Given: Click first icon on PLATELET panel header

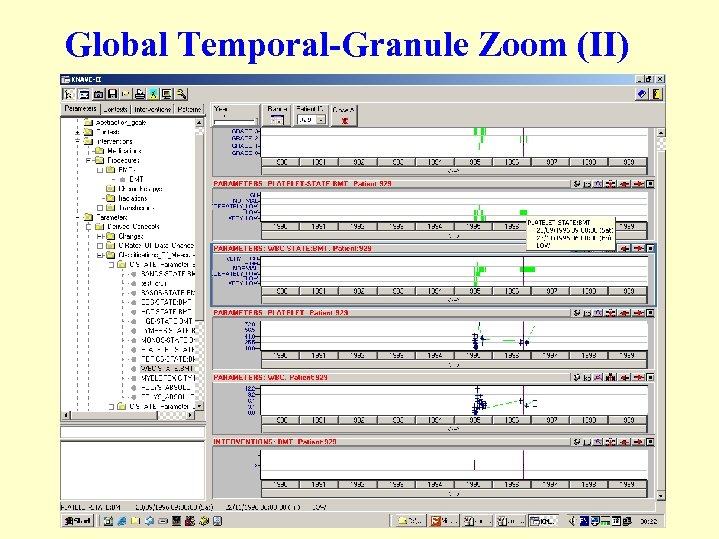Looking at the screenshot, I should coord(577,313).
